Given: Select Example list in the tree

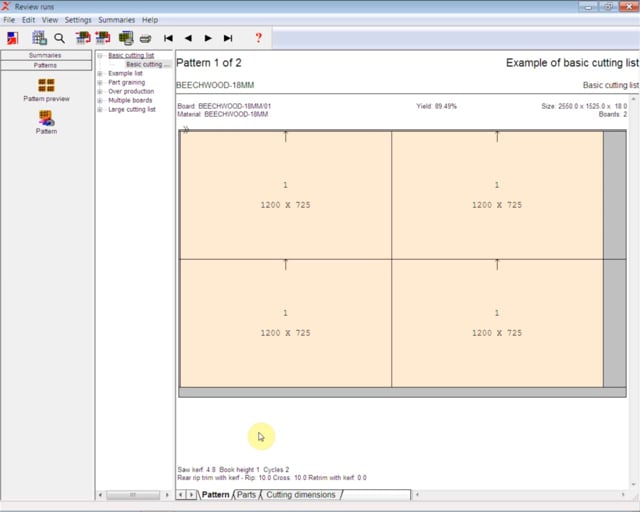Looking at the screenshot, I should pos(125,73).
